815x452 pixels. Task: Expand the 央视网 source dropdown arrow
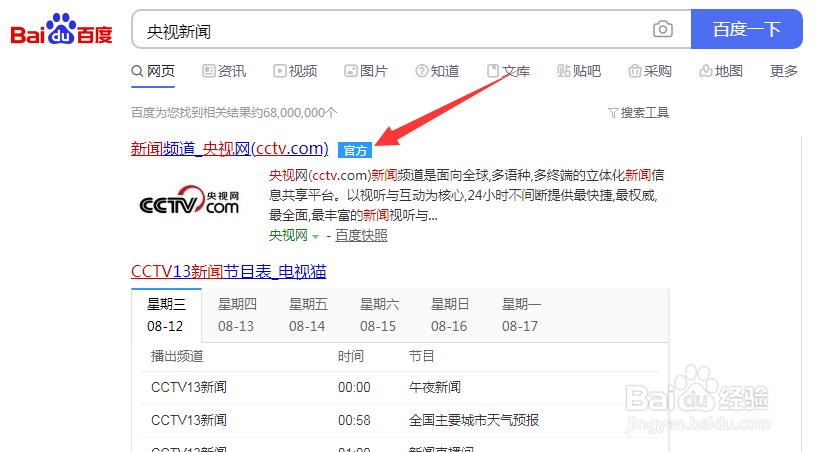[316, 236]
